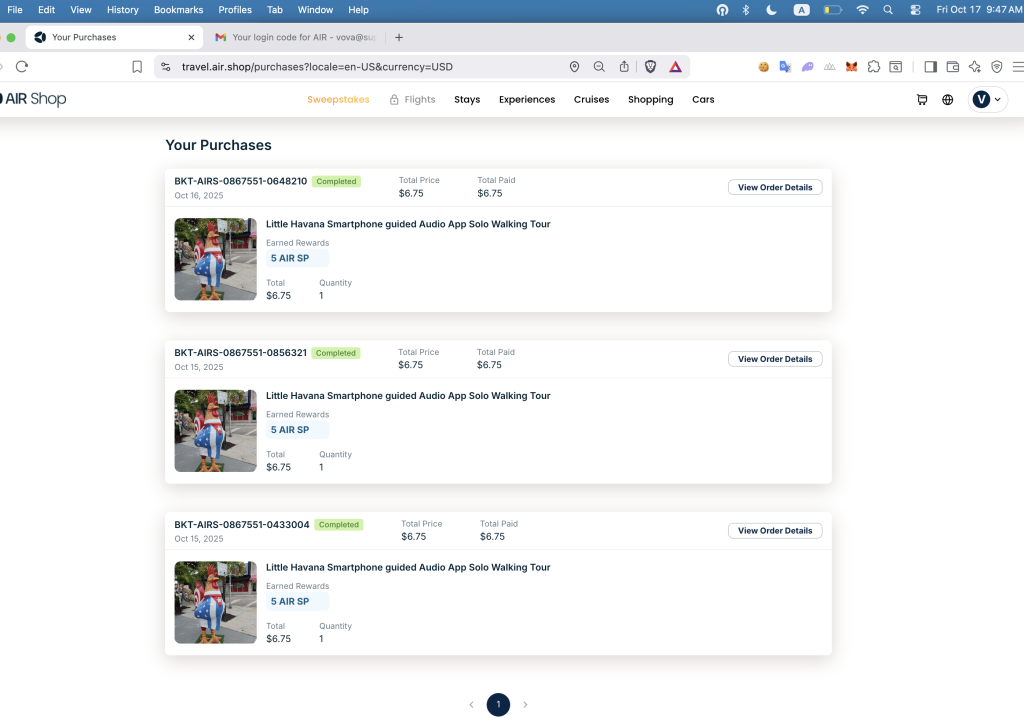
Task: Open the extensions puzzle piece icon
Action: 873,67
